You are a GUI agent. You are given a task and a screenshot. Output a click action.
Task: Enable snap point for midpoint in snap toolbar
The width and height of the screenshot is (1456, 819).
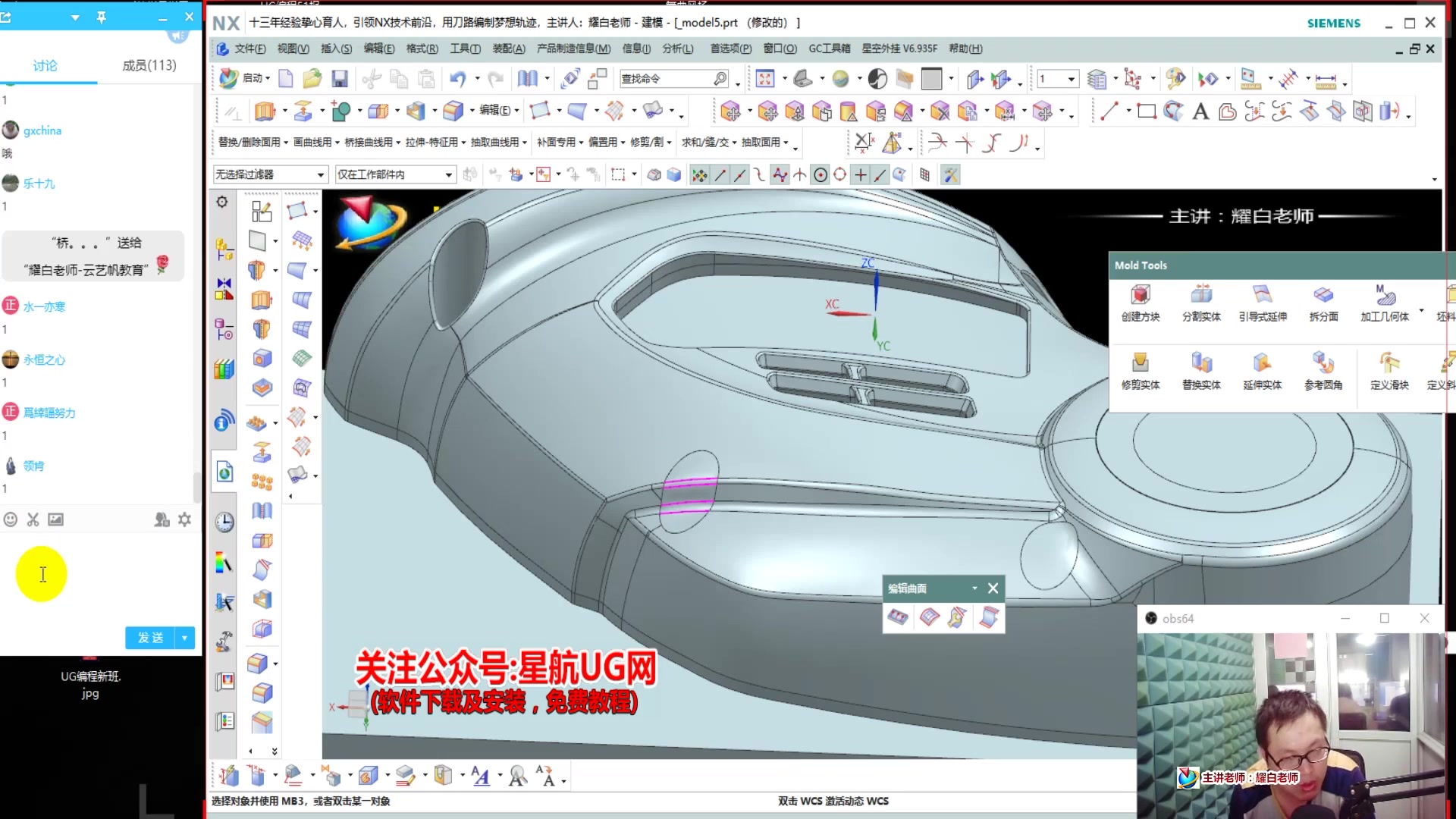[739, 174]
